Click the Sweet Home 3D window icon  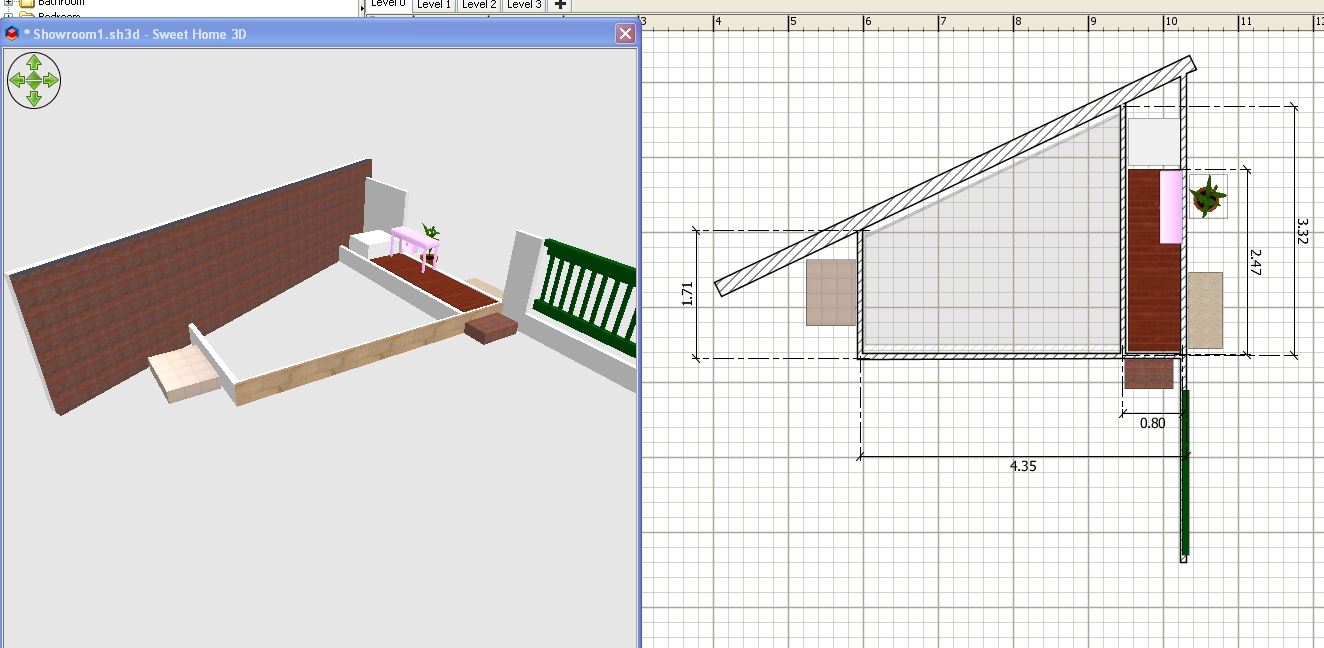click(x=13, y=34)
